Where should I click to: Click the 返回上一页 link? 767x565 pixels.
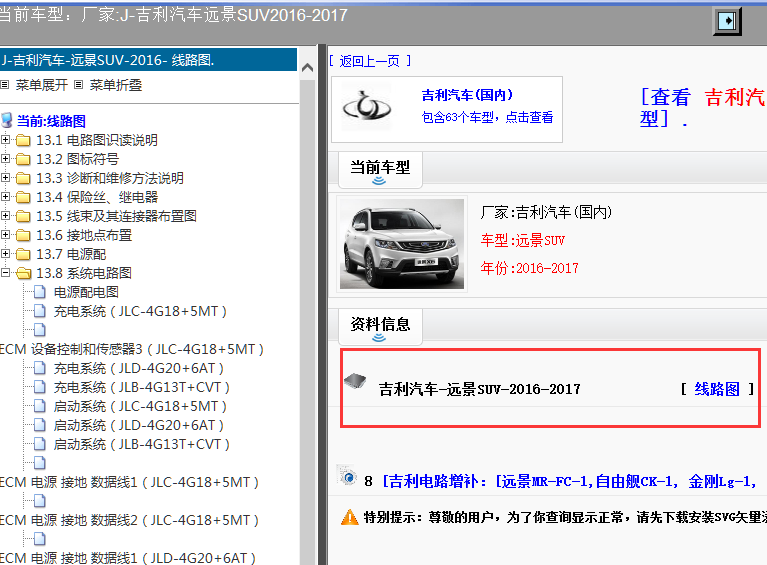(x=369, y=61)
